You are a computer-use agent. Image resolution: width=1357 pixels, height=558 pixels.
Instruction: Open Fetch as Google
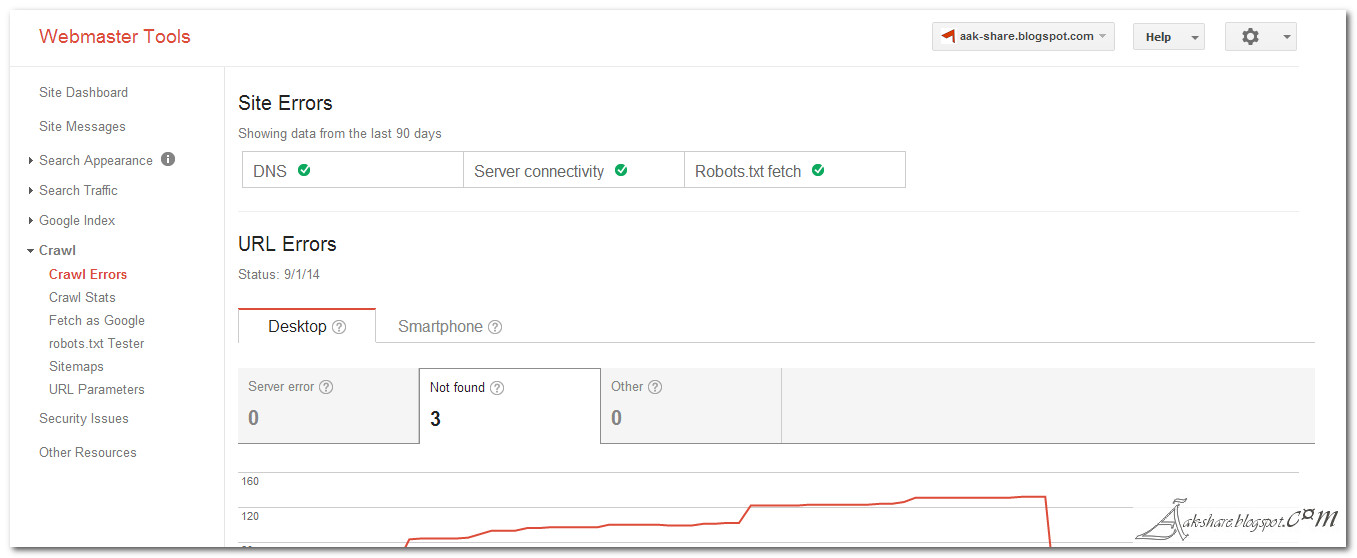click(97, 320)
